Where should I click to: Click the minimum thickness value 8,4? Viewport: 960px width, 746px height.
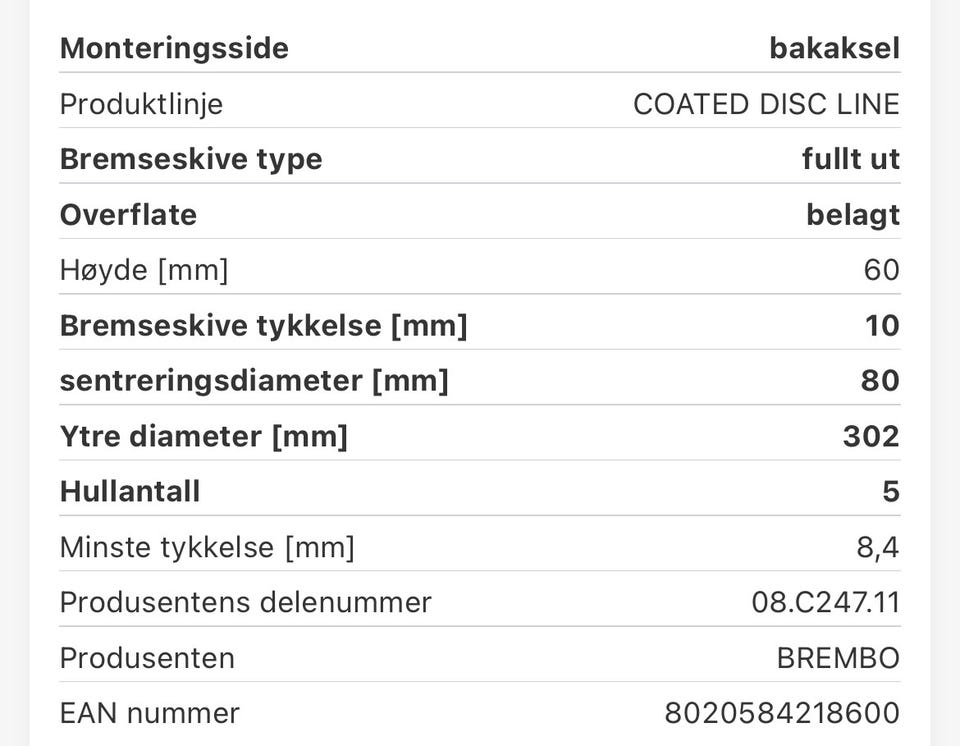pos(878,548)
